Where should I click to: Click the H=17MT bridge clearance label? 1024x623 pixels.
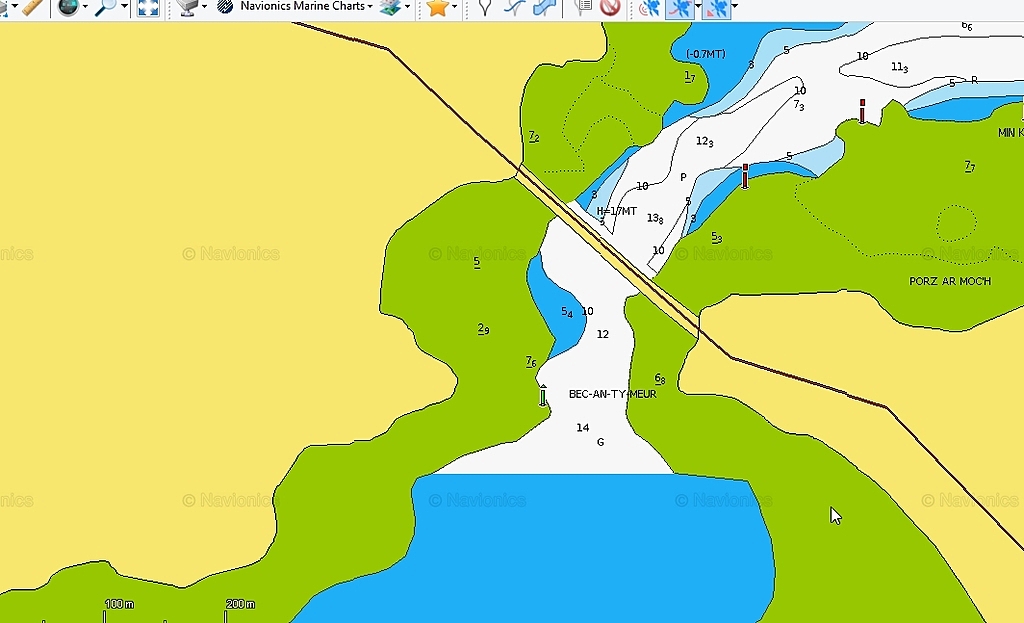pos(616,211)
